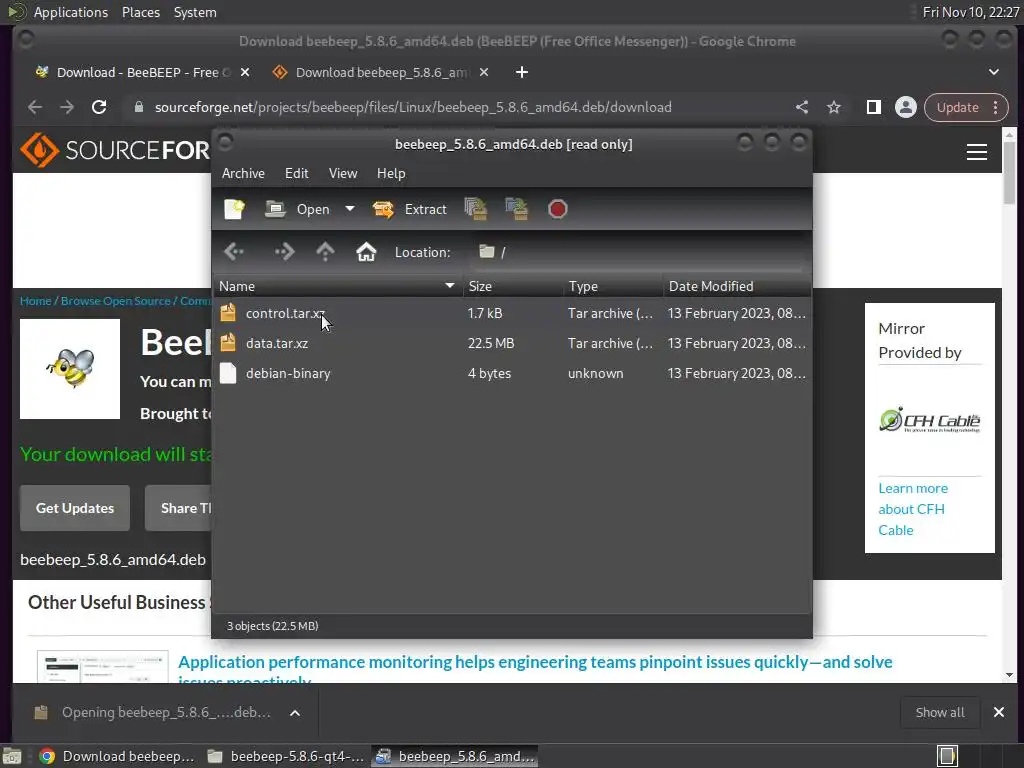
Task: Click the add files to archive icon
Action: pos(476,209)
